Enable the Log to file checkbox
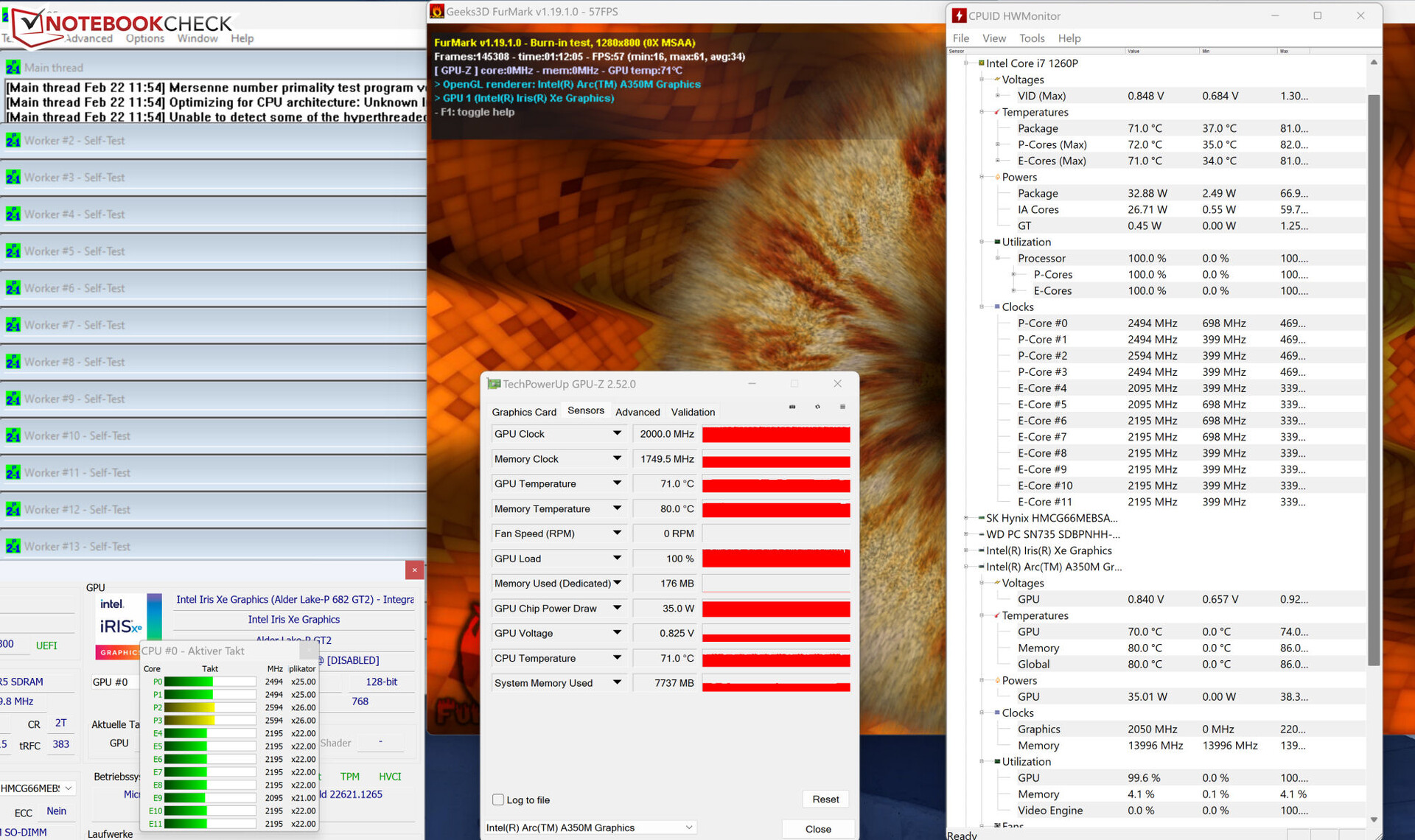The width and height of the screenshot is (1415, 840). point(498,799)
